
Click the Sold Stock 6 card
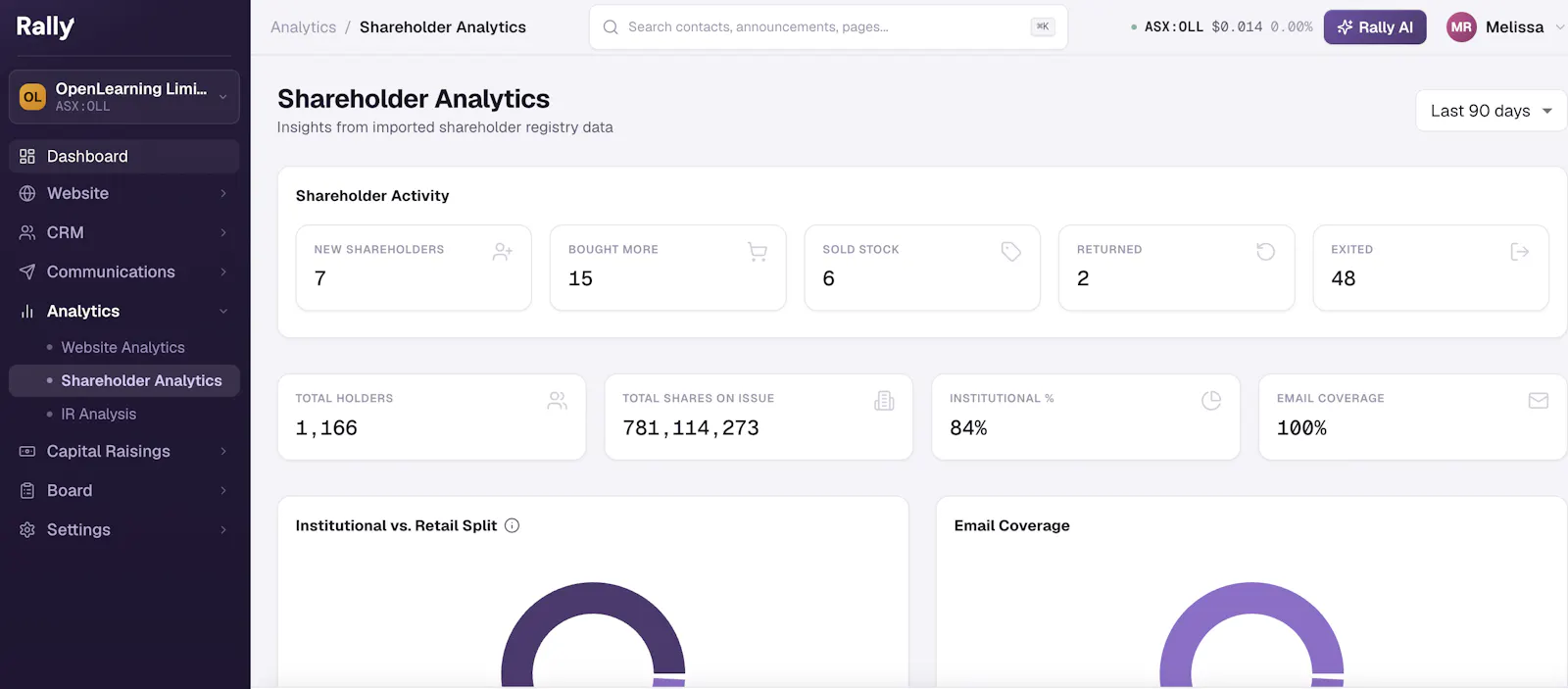click(x=922, y=268)
